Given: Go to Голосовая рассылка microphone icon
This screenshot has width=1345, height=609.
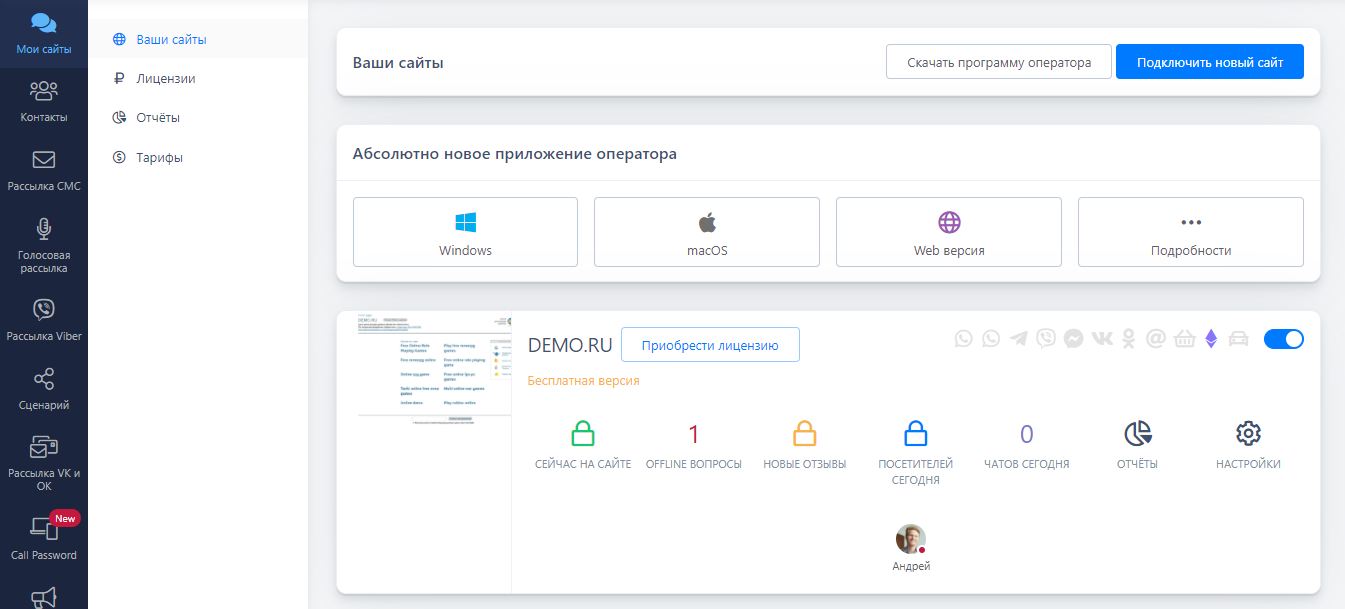Looking at the screenshot, I should (44, 229).
